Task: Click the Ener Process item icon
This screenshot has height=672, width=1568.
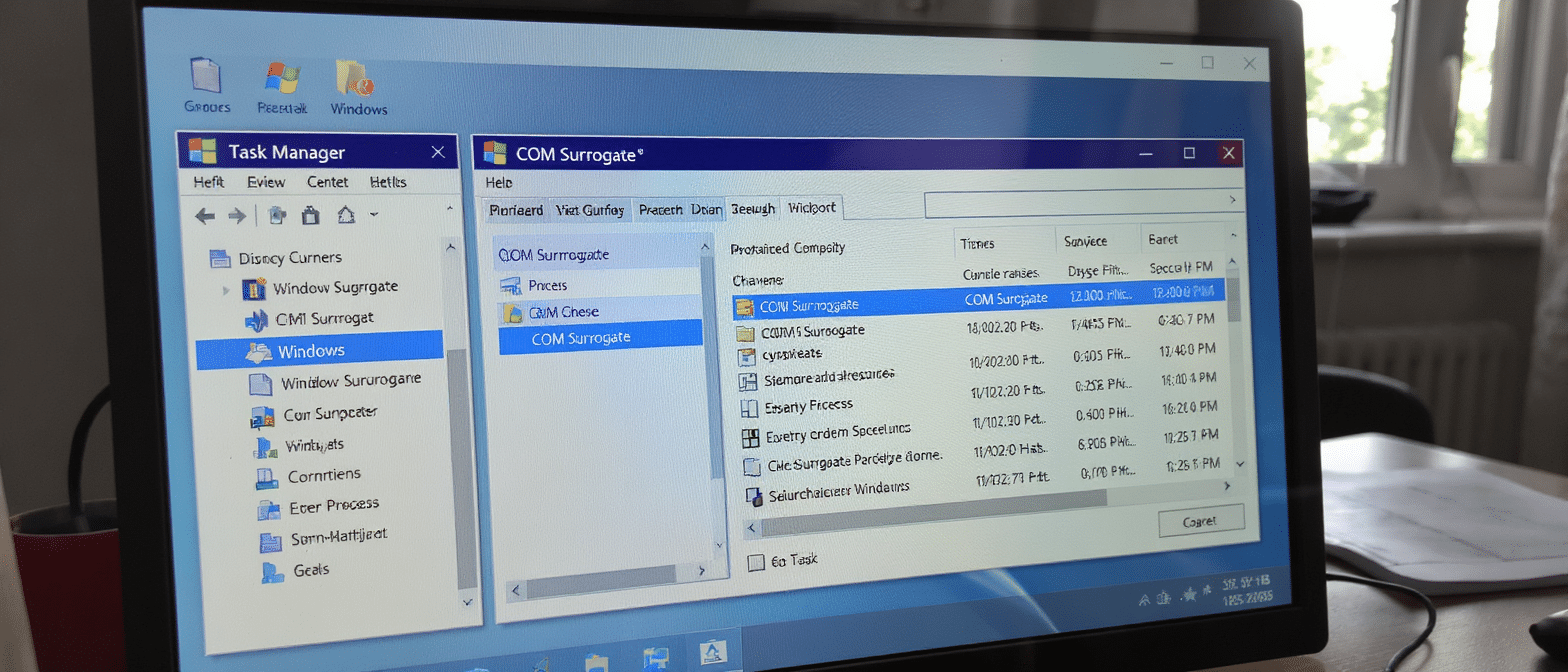Action: point(269,509)
